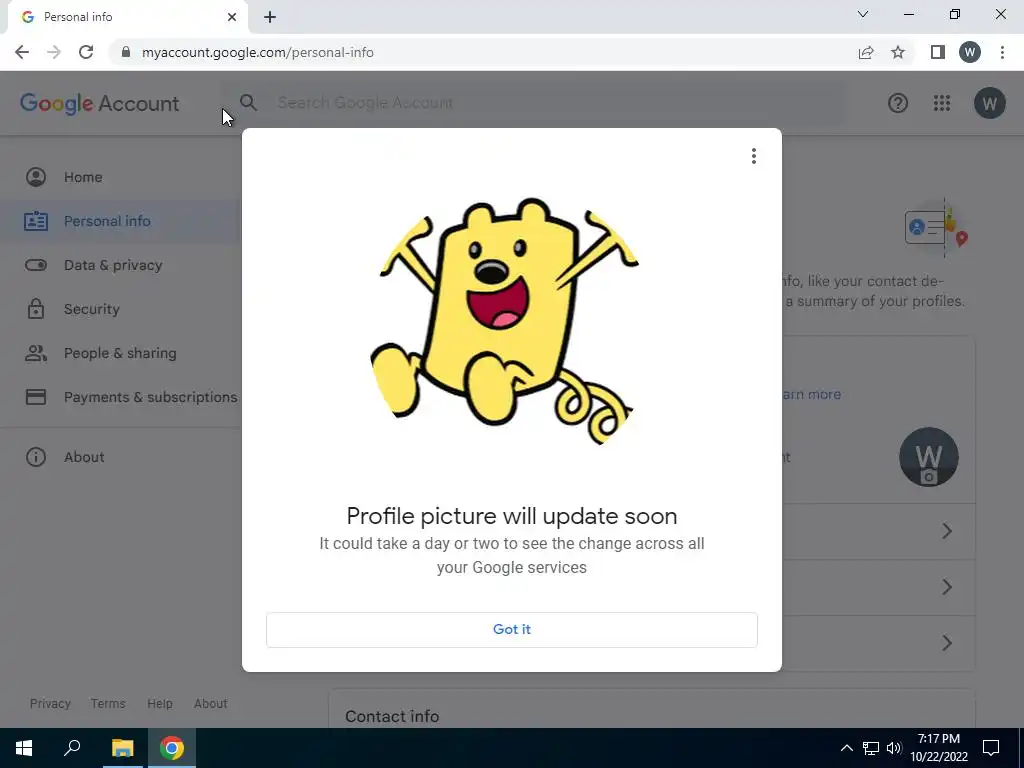1024x768 pixels.
Task: Click the Got it button
Action: pos(511,630)
